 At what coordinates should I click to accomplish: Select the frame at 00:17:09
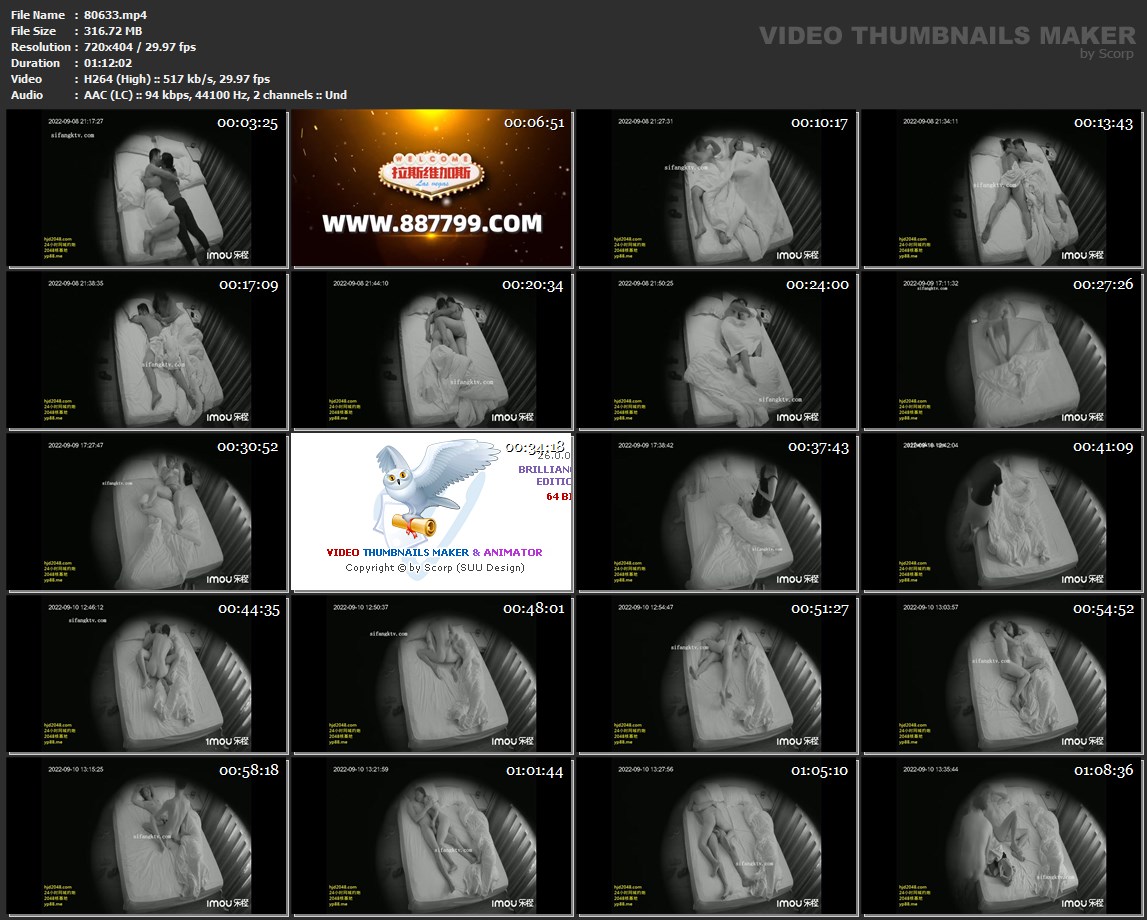click(146, 351)
